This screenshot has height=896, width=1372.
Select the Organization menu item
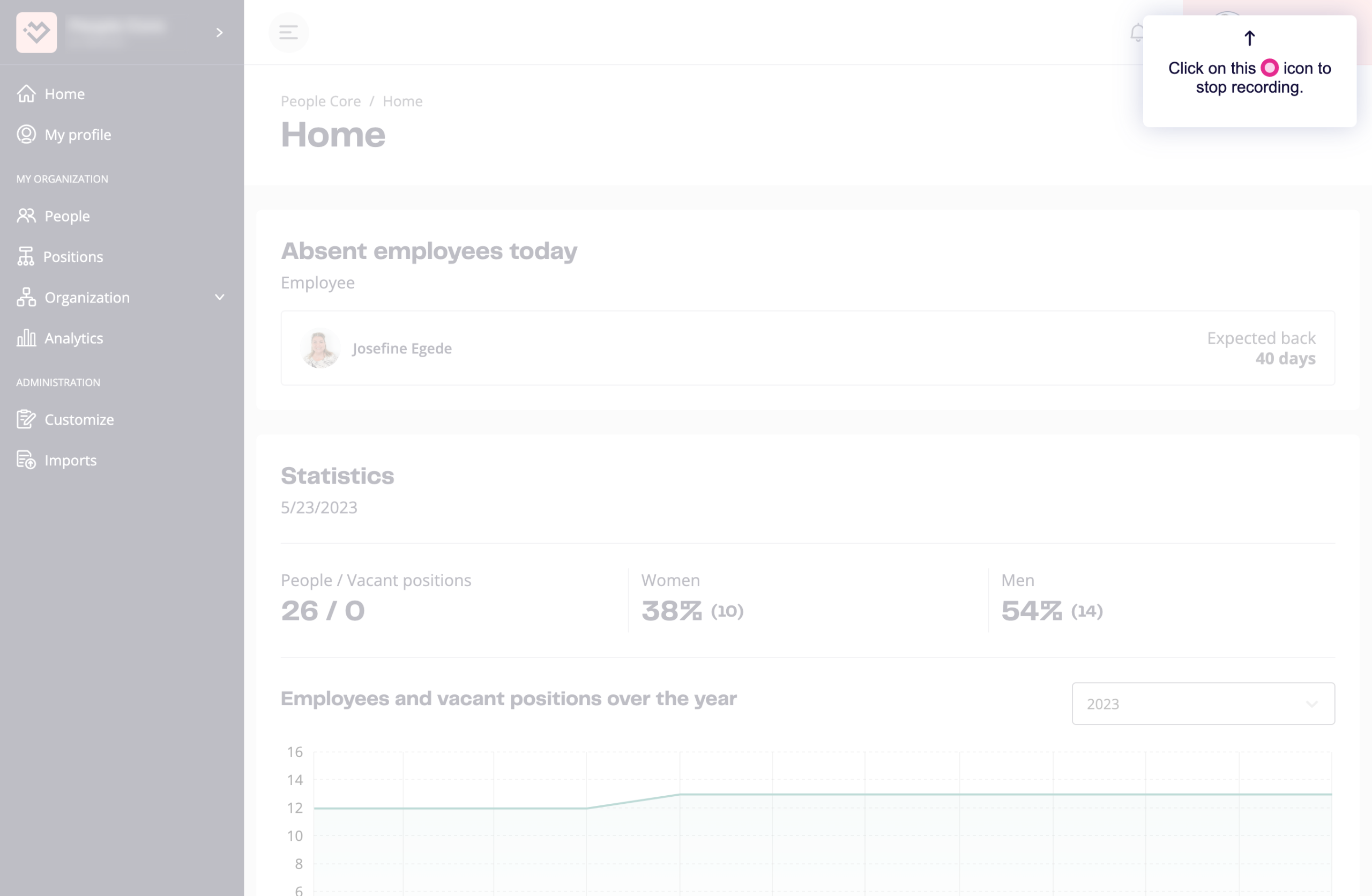87,298
